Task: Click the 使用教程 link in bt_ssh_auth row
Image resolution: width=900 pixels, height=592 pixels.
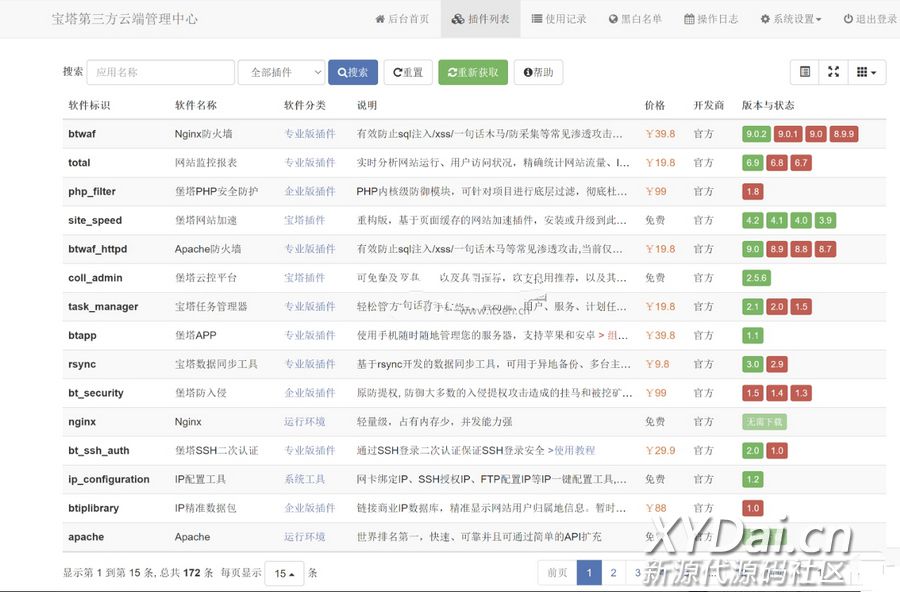Action: (574, 451)
